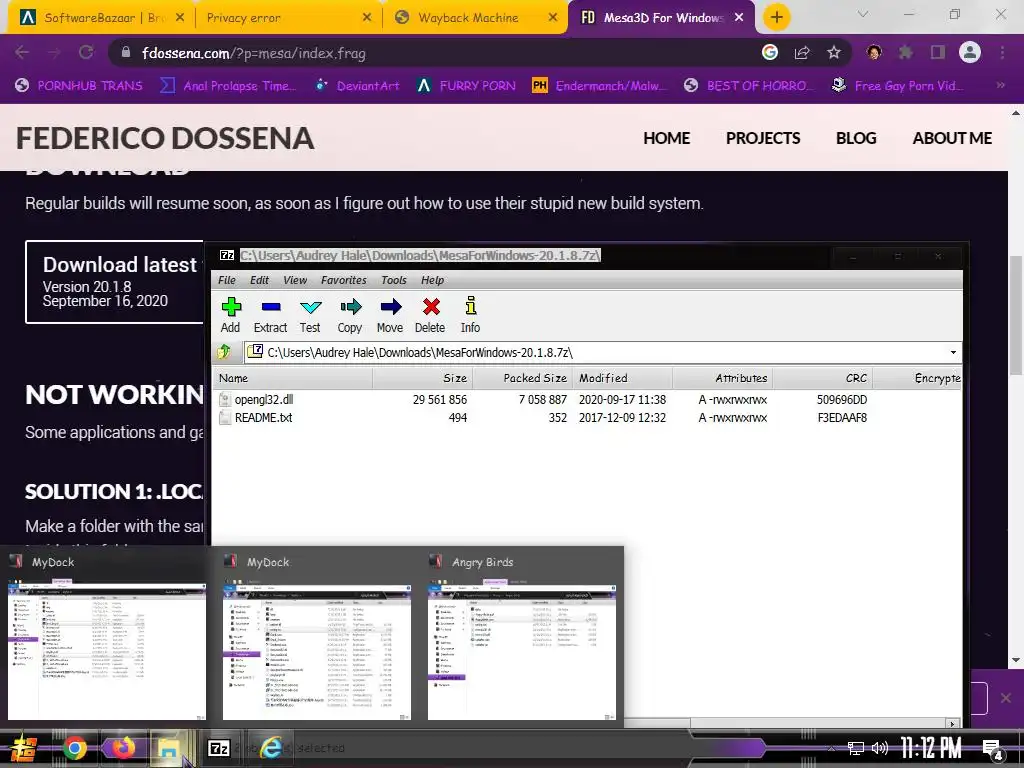Go up one folder level in 7-Zip
1024x768 pixels.
[224, 352]
